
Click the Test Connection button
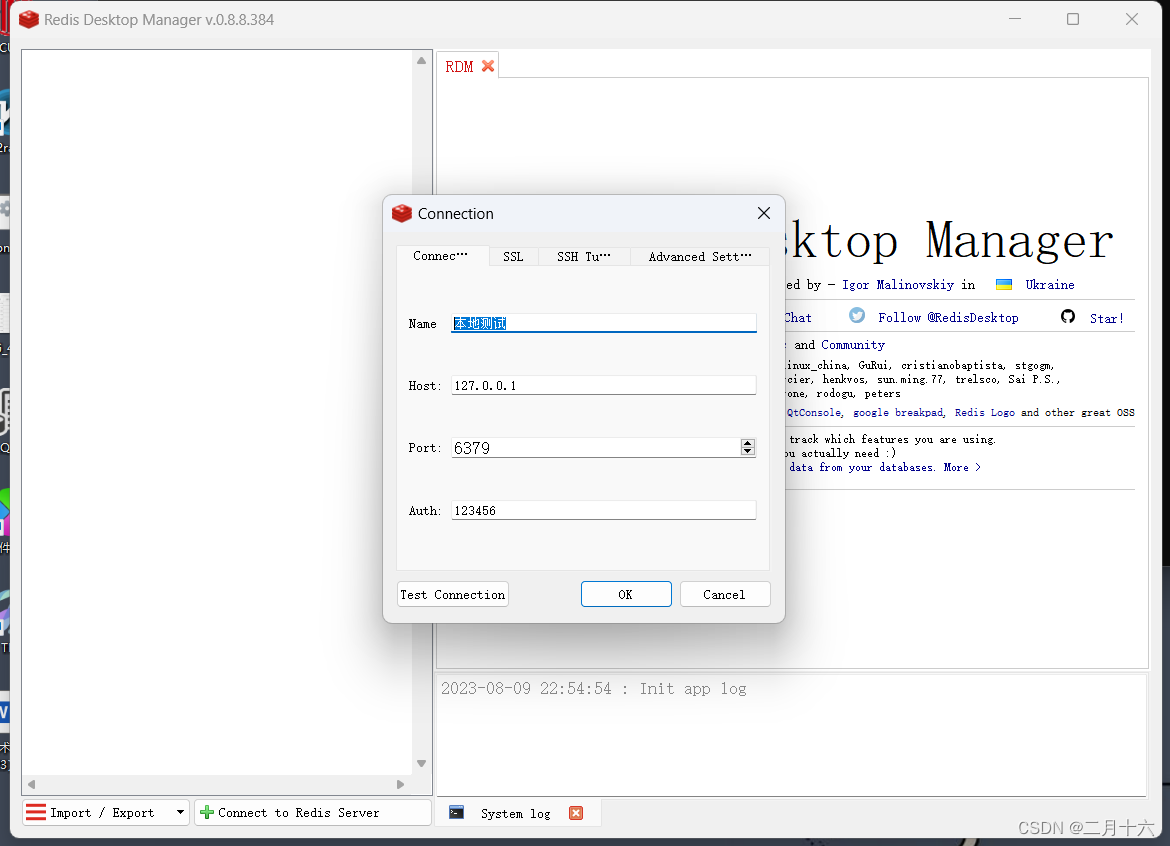click(x=453, y=595)
